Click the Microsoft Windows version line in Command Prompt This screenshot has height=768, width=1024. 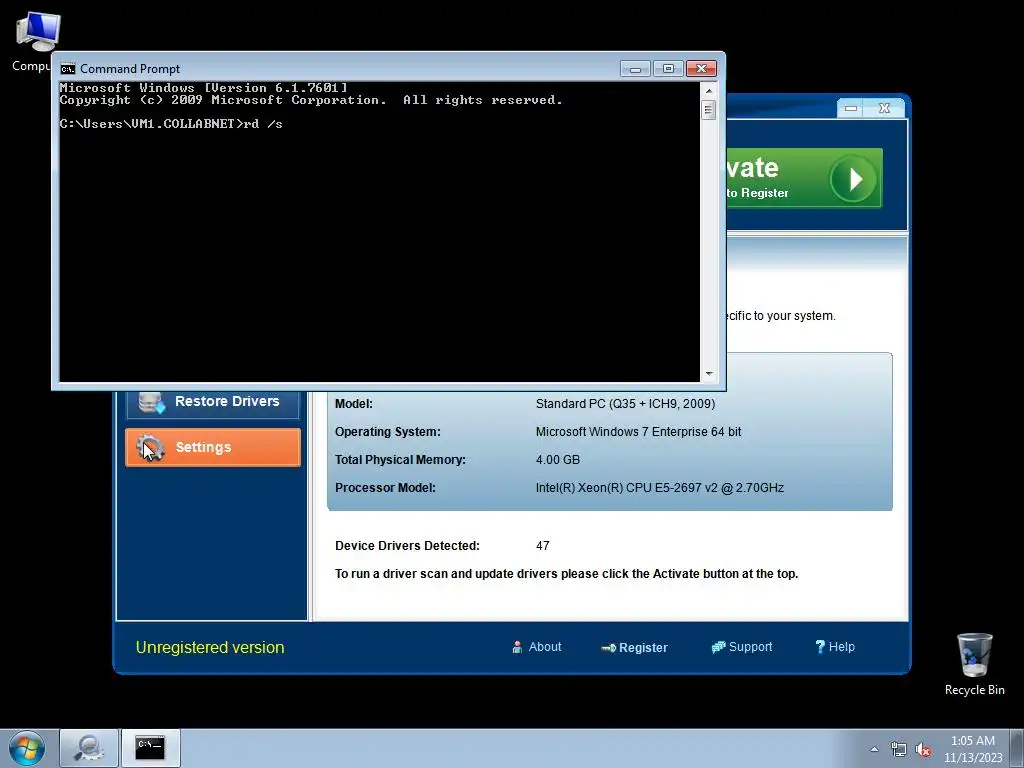pos(204,88)
